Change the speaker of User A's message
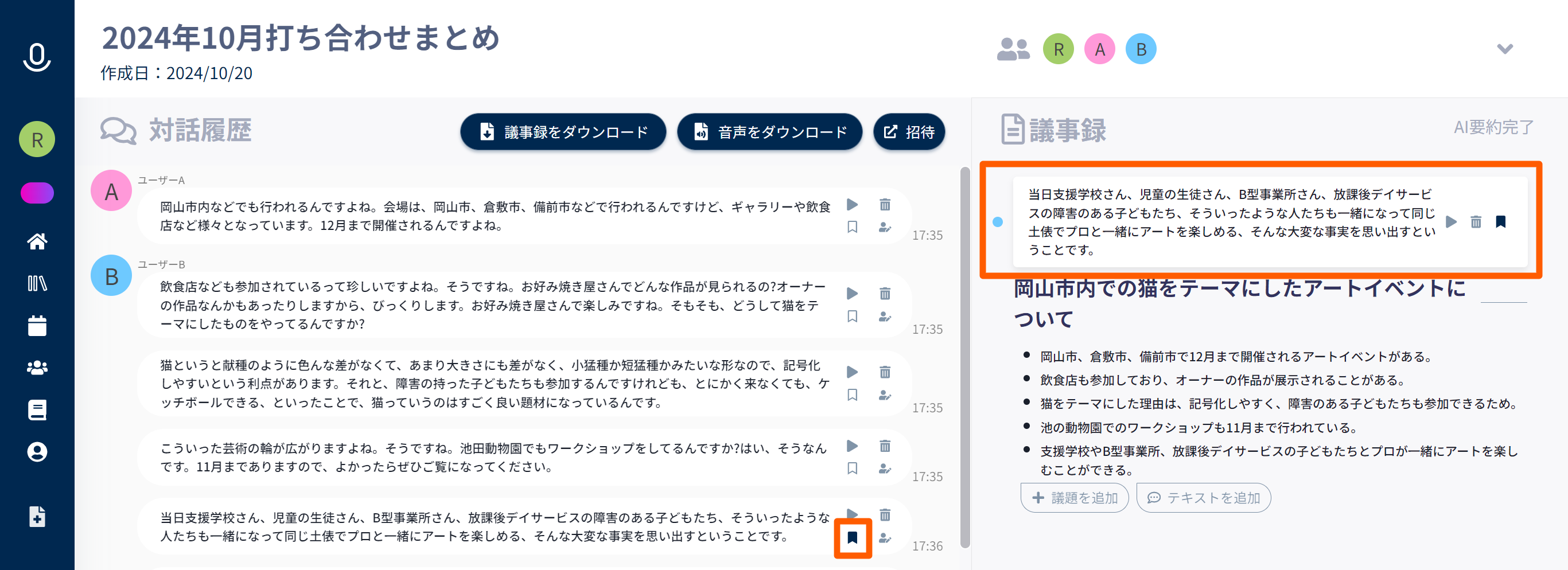1568x570 pixels. tap(885, 228)
